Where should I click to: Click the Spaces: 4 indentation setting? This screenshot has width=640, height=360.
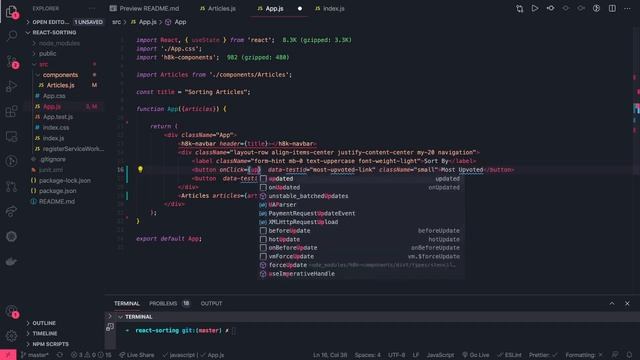click(x=367, y=355)
